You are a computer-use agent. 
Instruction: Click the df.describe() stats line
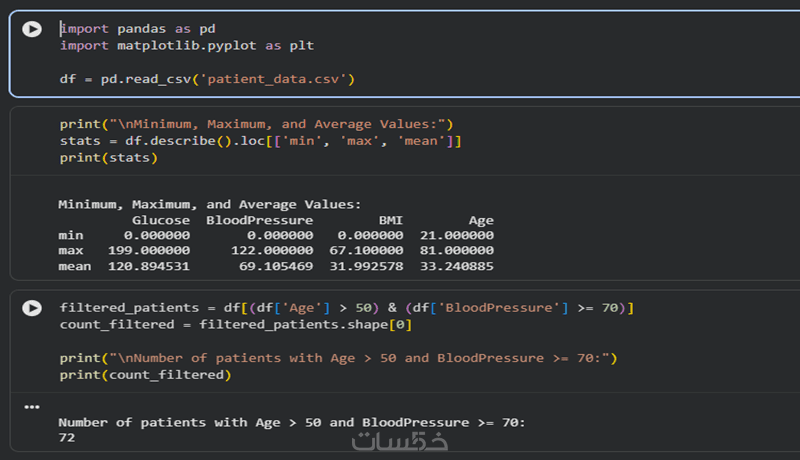tap(260, 141)
